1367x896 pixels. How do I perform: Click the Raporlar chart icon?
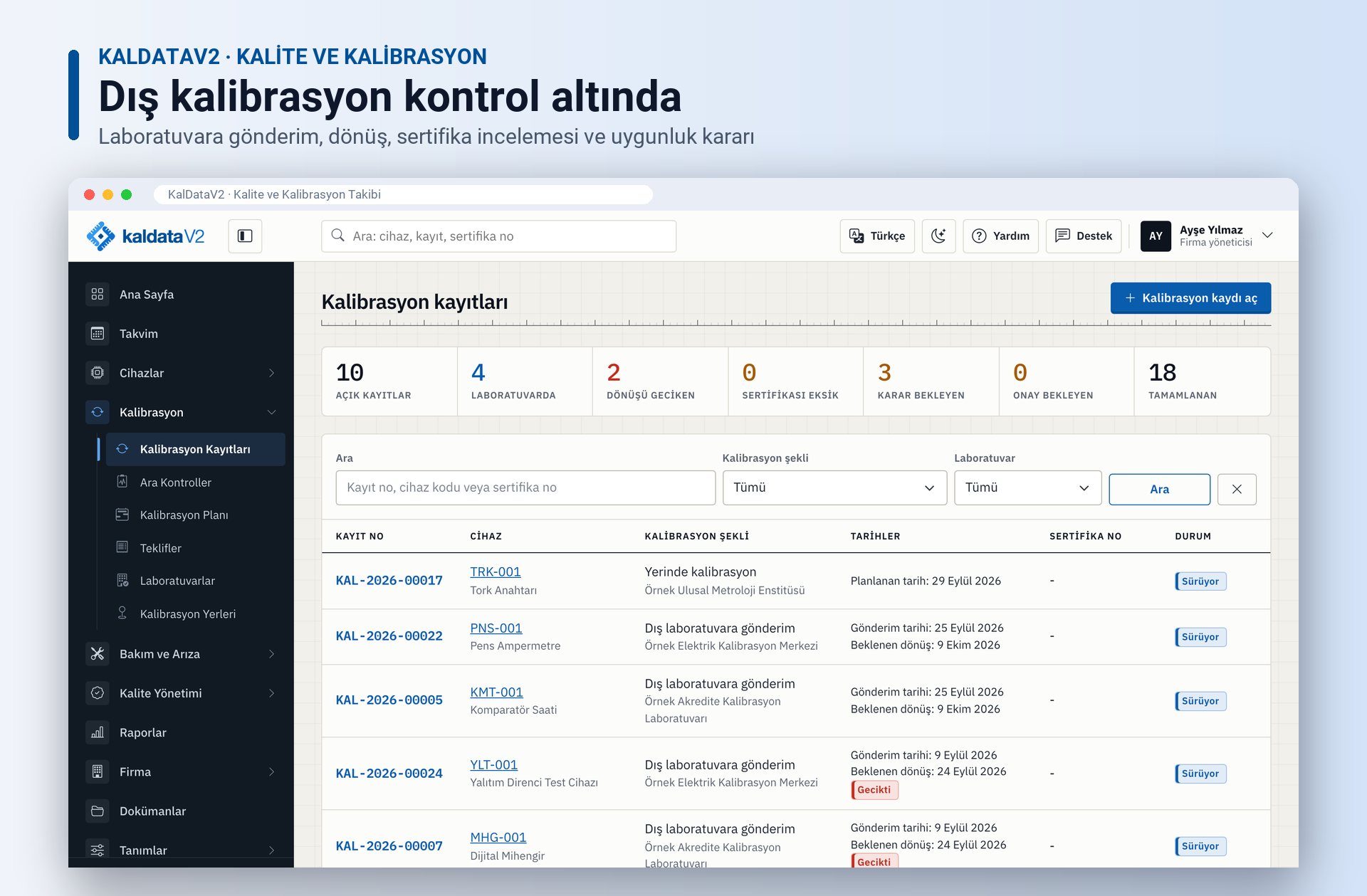98,732
